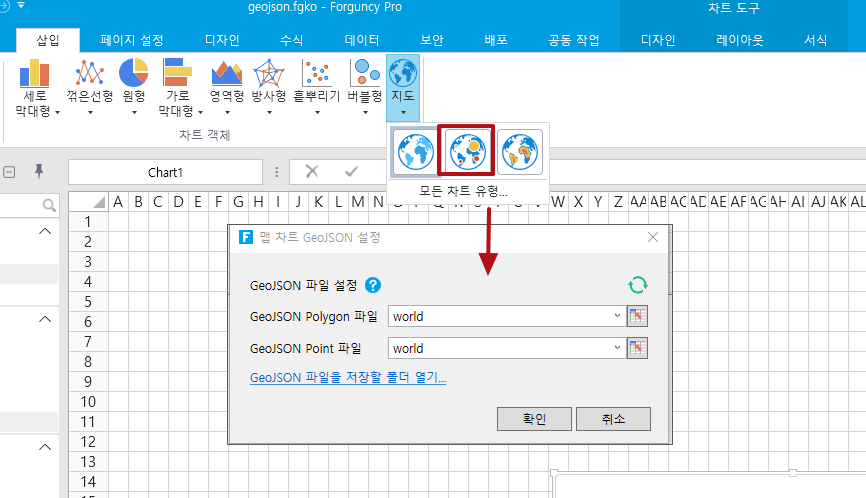
Task: Click the blue help icon beside GeoJSON 파일 설정
Action: [373, 285]
